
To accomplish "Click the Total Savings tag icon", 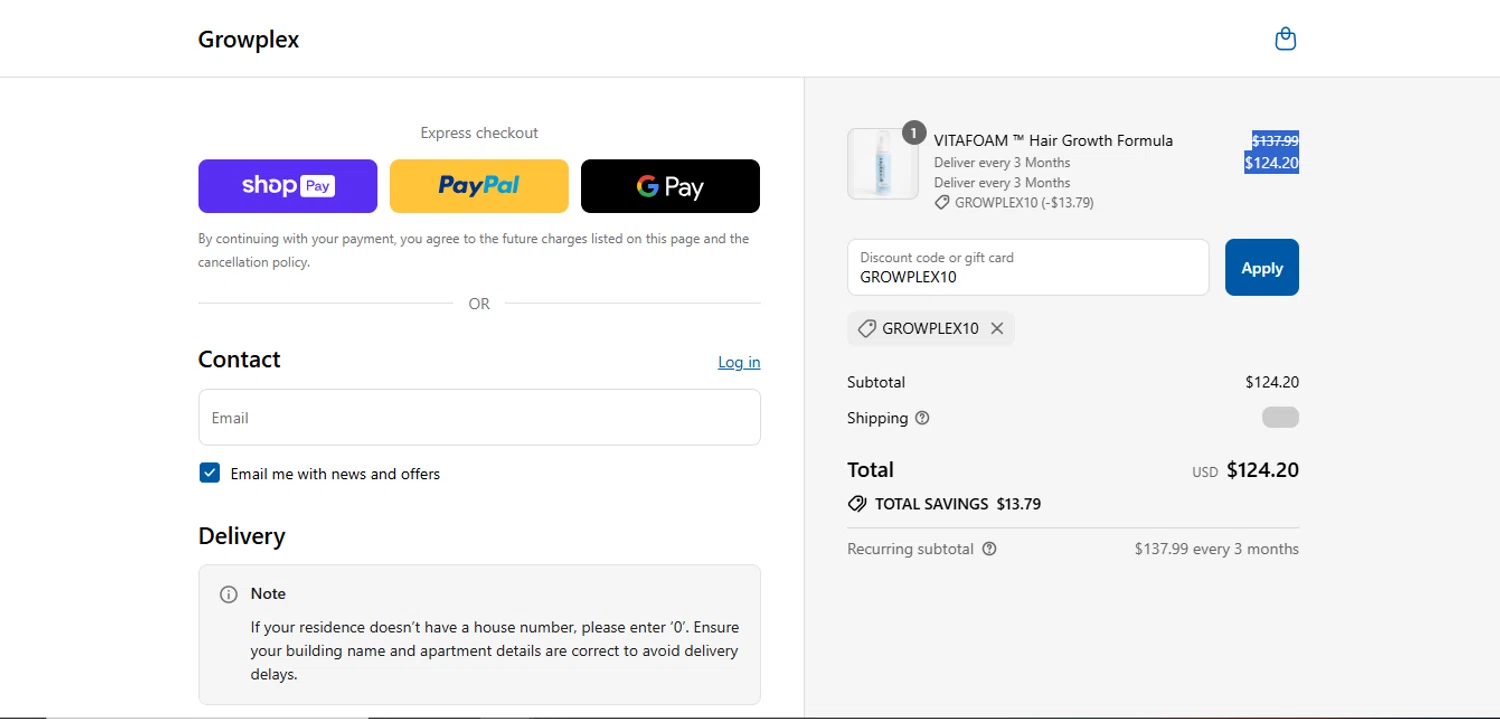I will (857, 504).
